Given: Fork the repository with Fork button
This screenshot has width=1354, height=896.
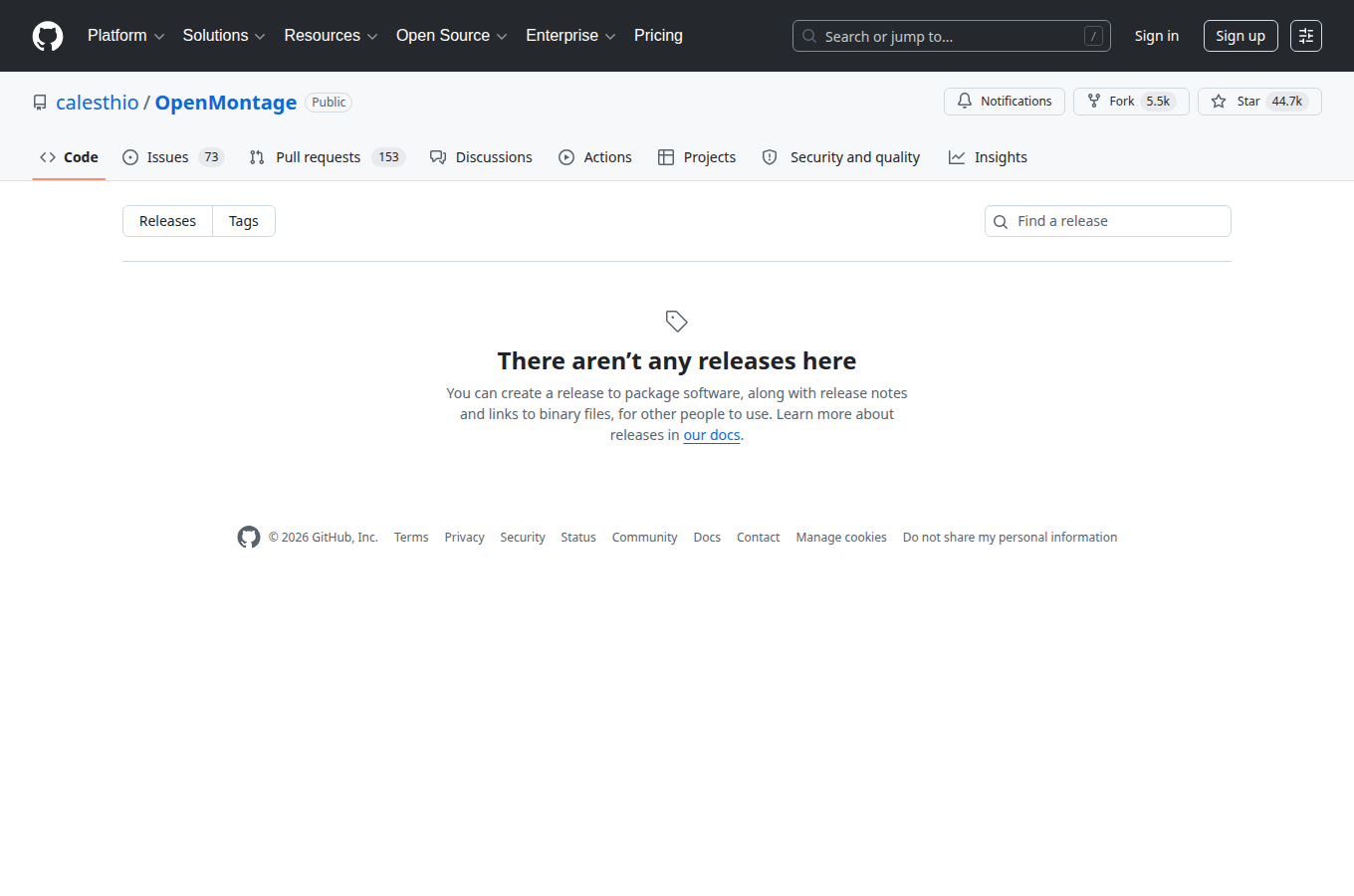Looking at the screenshot, I should [x=1131, y=102].
